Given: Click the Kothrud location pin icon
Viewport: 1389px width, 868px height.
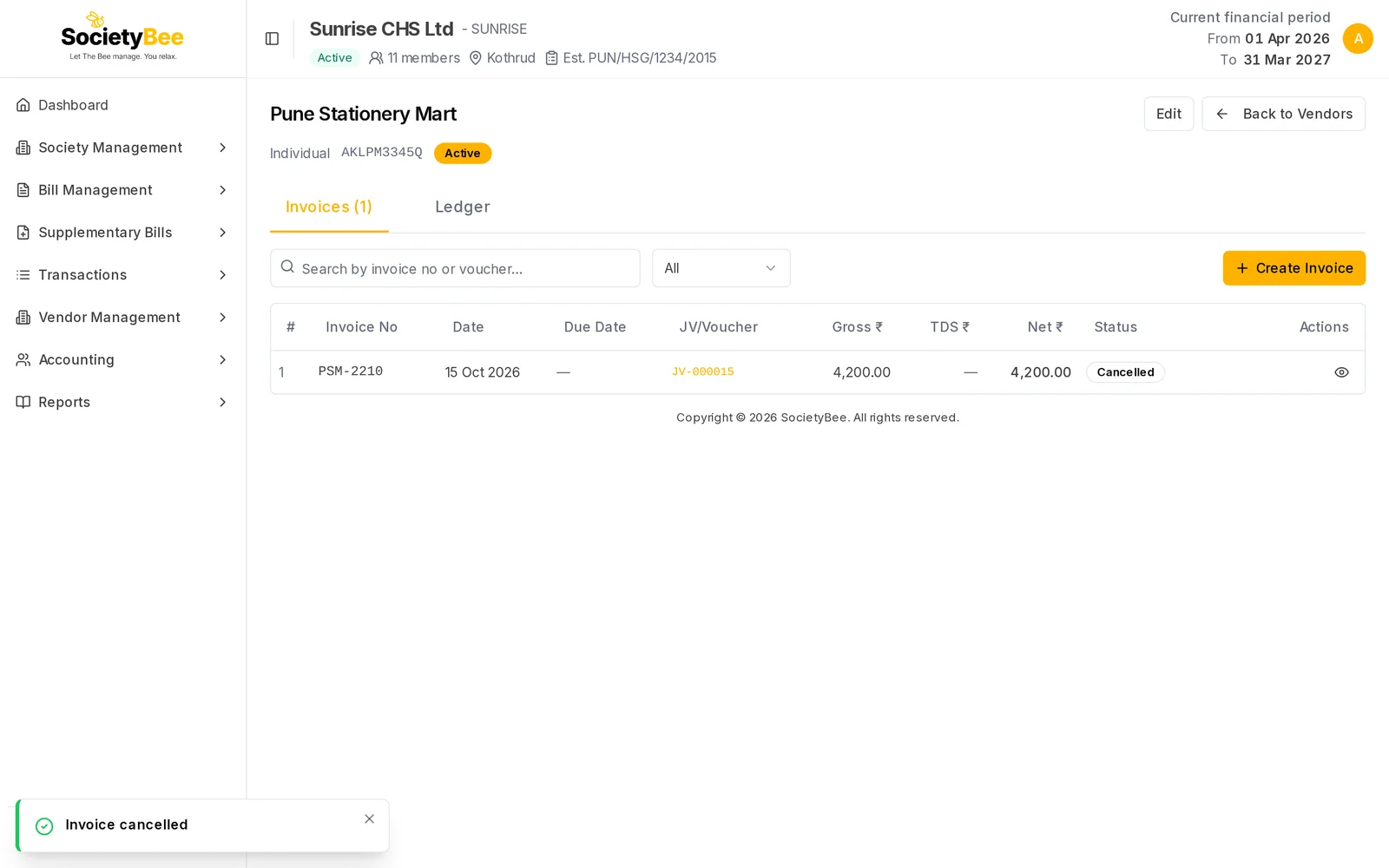Looking at the screenshot, I should (x=476, y=58).
